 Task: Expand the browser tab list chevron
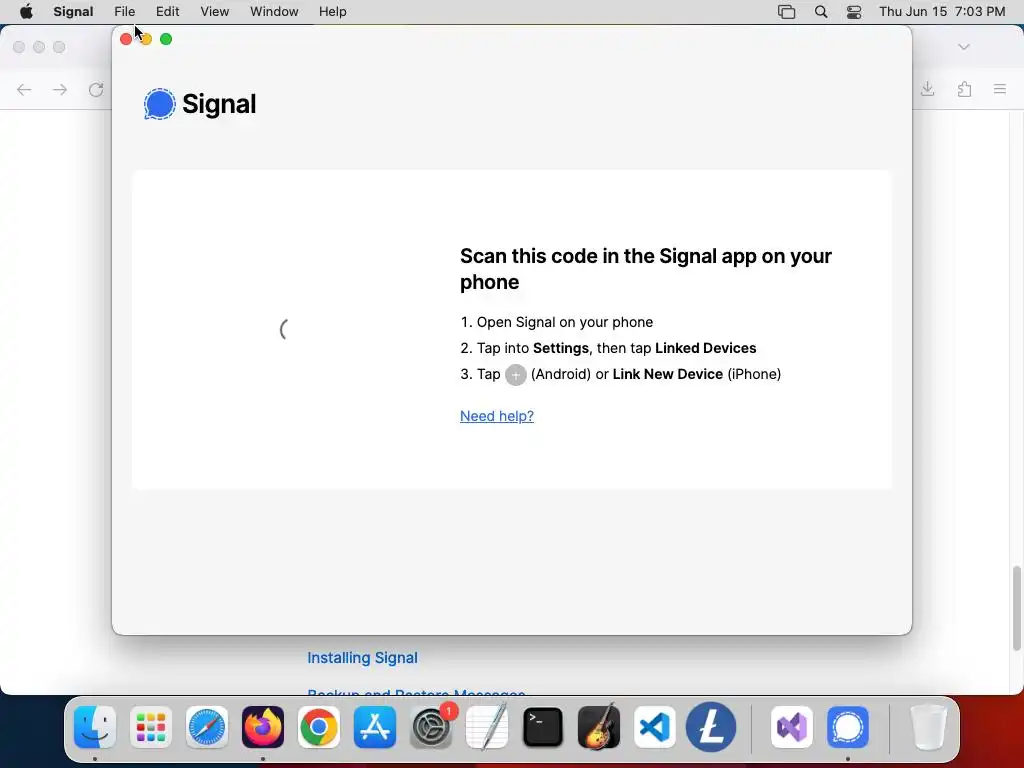(x=964, y=47)
